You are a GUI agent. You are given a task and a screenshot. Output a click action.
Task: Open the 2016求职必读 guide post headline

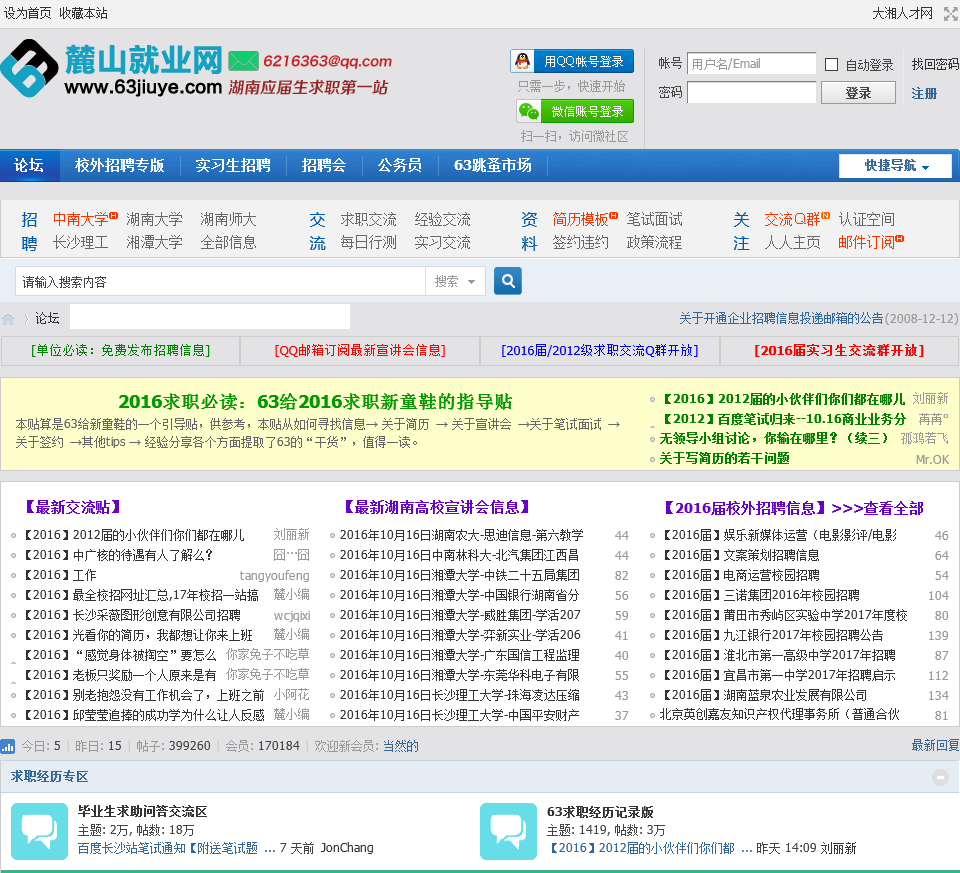click(x=315, y=402)
